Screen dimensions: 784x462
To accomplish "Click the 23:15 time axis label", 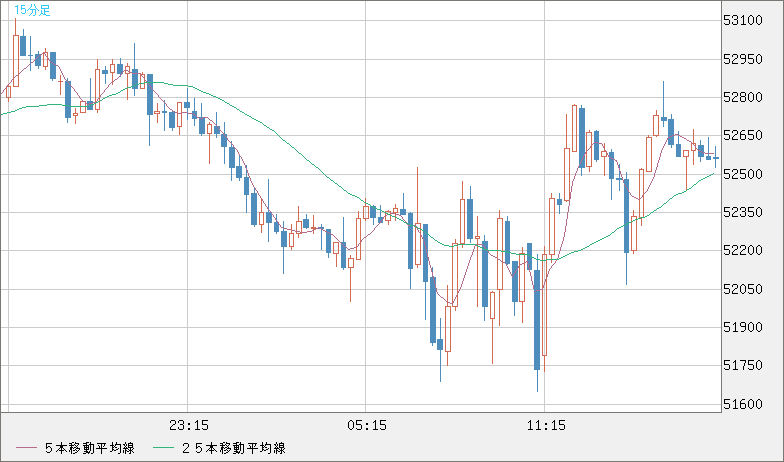I will pos(188,426).
